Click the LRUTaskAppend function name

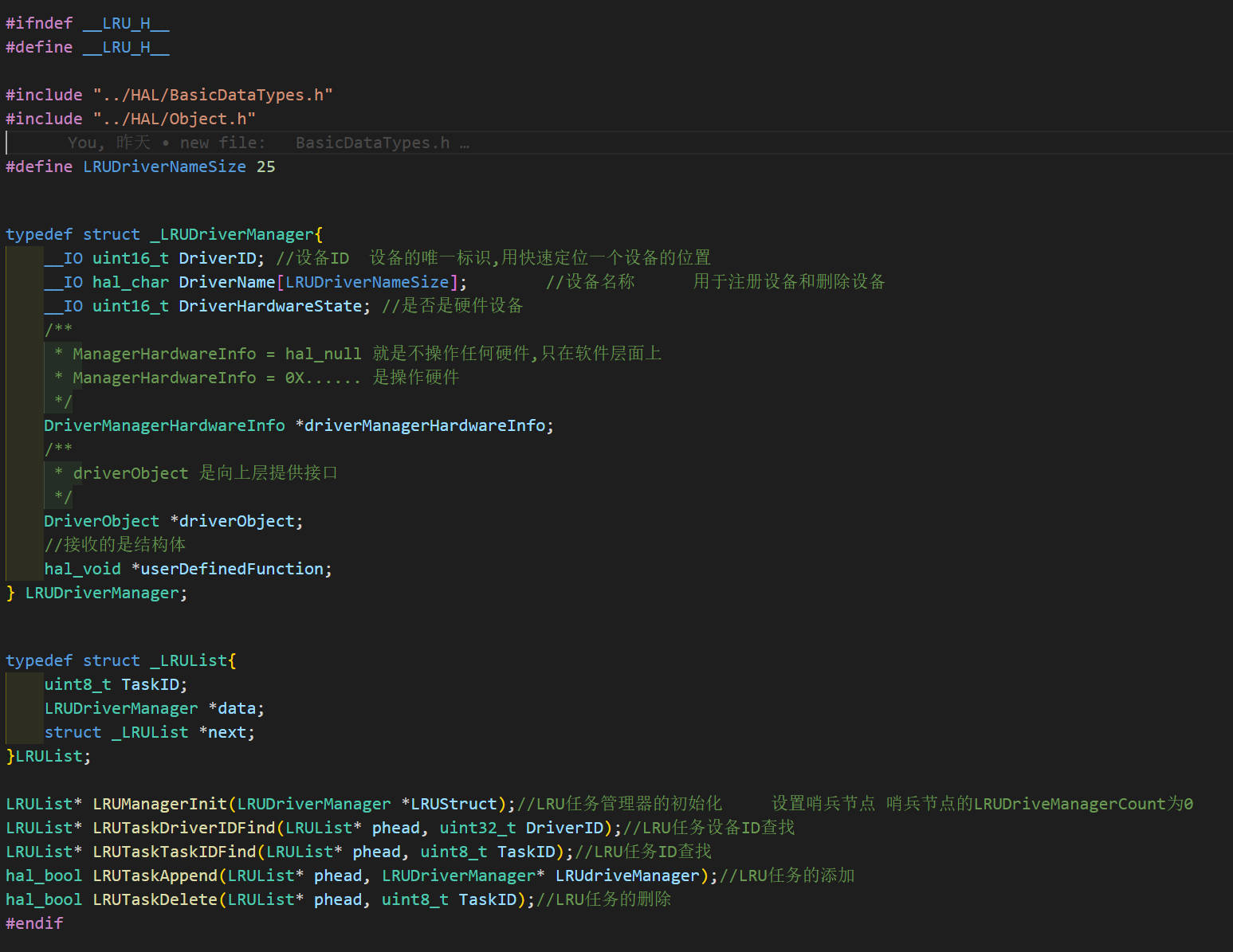155,876
